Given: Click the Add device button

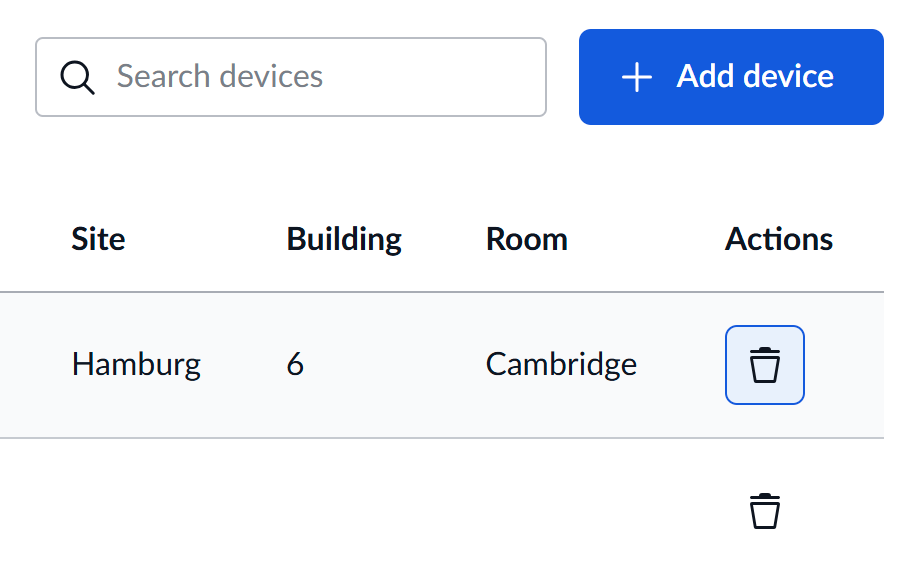Looking at the screenshot, I should (730, 76).
